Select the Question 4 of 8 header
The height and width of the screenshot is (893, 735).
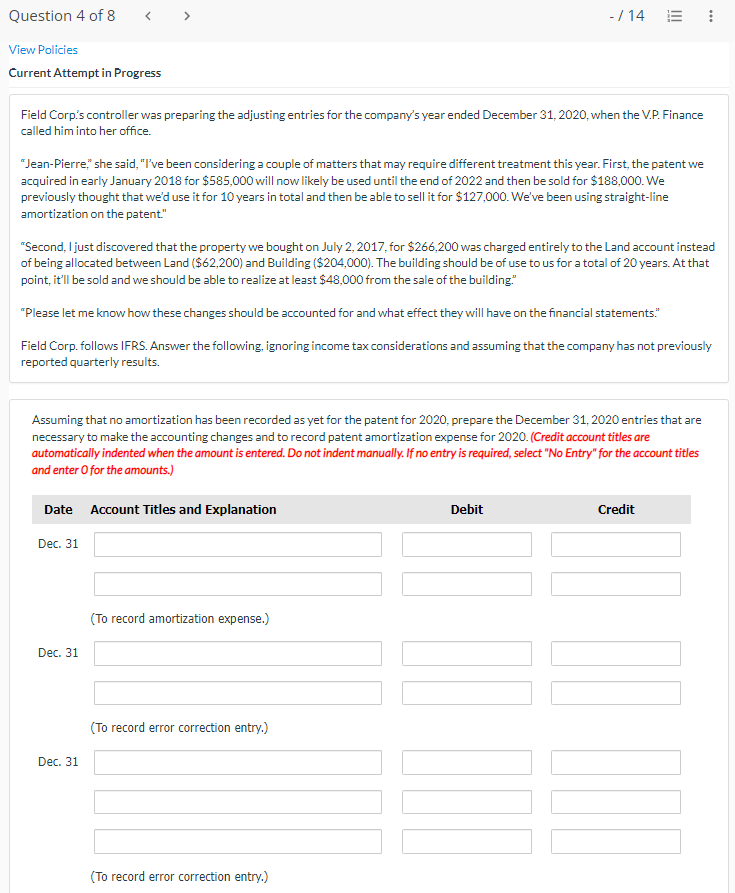pyautogui.click(x=62, y=15)
